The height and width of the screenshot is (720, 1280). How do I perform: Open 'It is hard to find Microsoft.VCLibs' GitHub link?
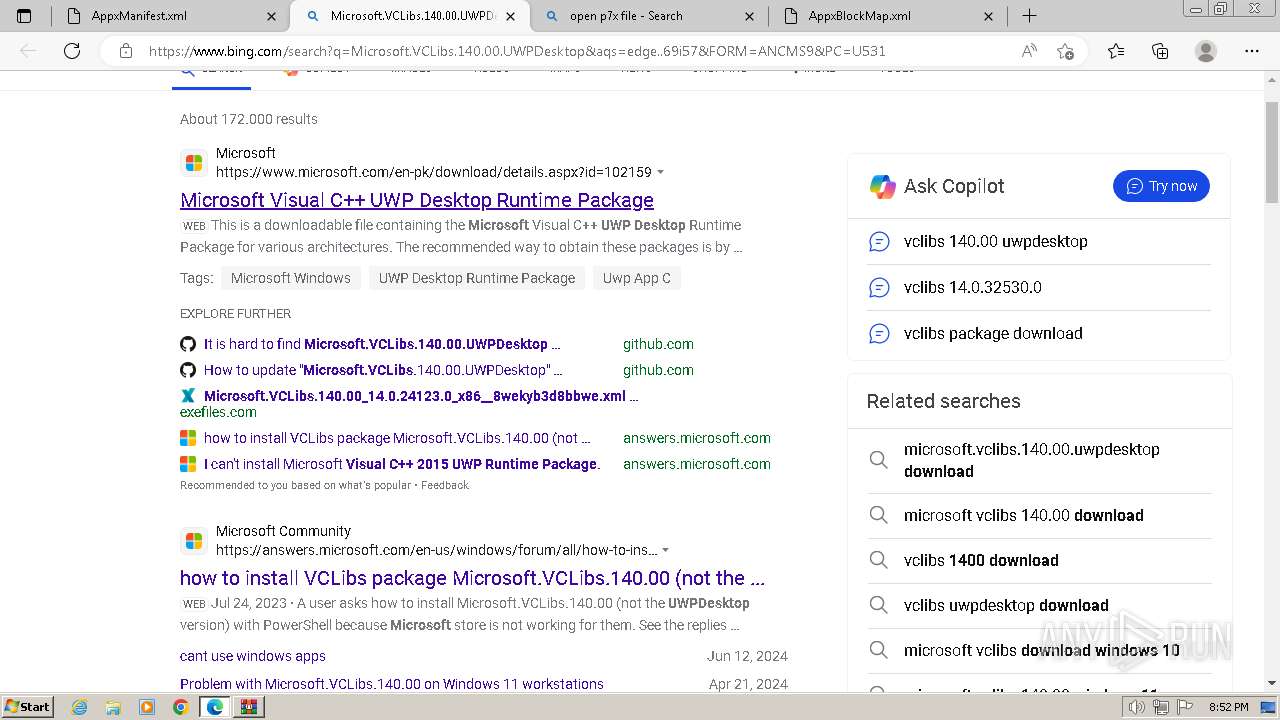point(382,344)
